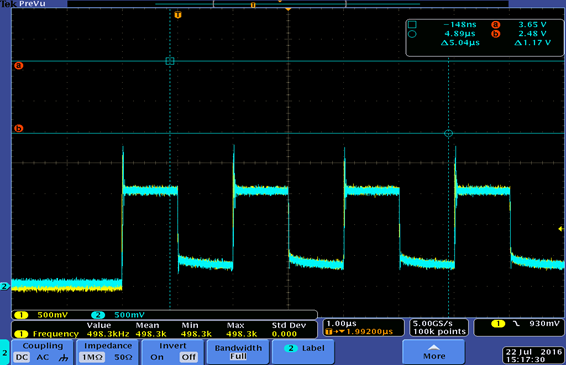Viewport: 566px width, 365px height.
Task: Set coupling to AC
Action: 43,357
